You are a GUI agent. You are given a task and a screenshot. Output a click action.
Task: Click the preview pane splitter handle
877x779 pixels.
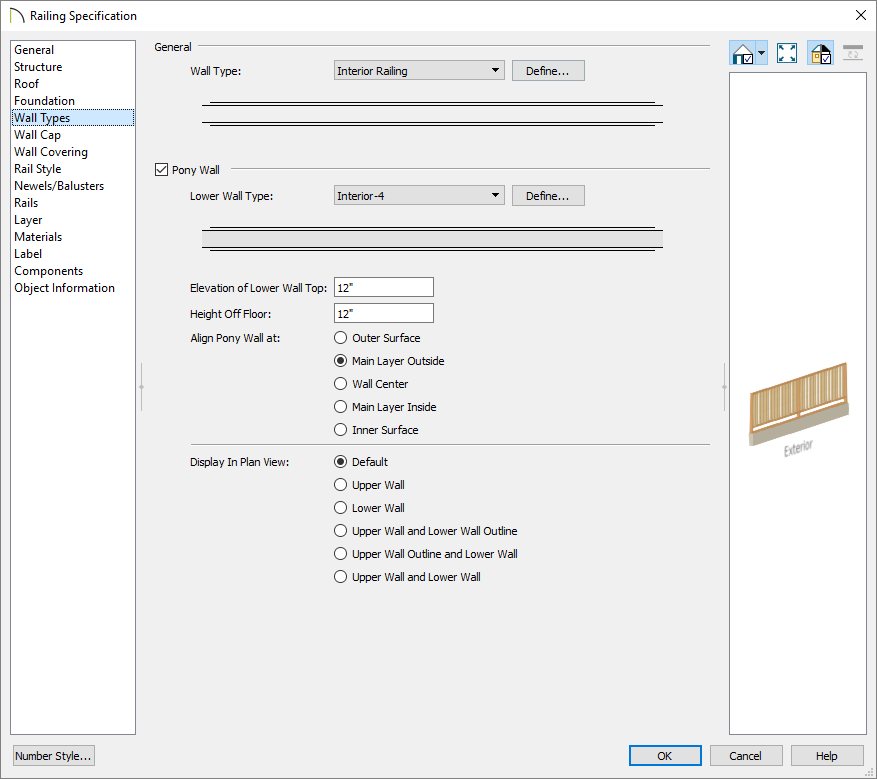[724, 387]
